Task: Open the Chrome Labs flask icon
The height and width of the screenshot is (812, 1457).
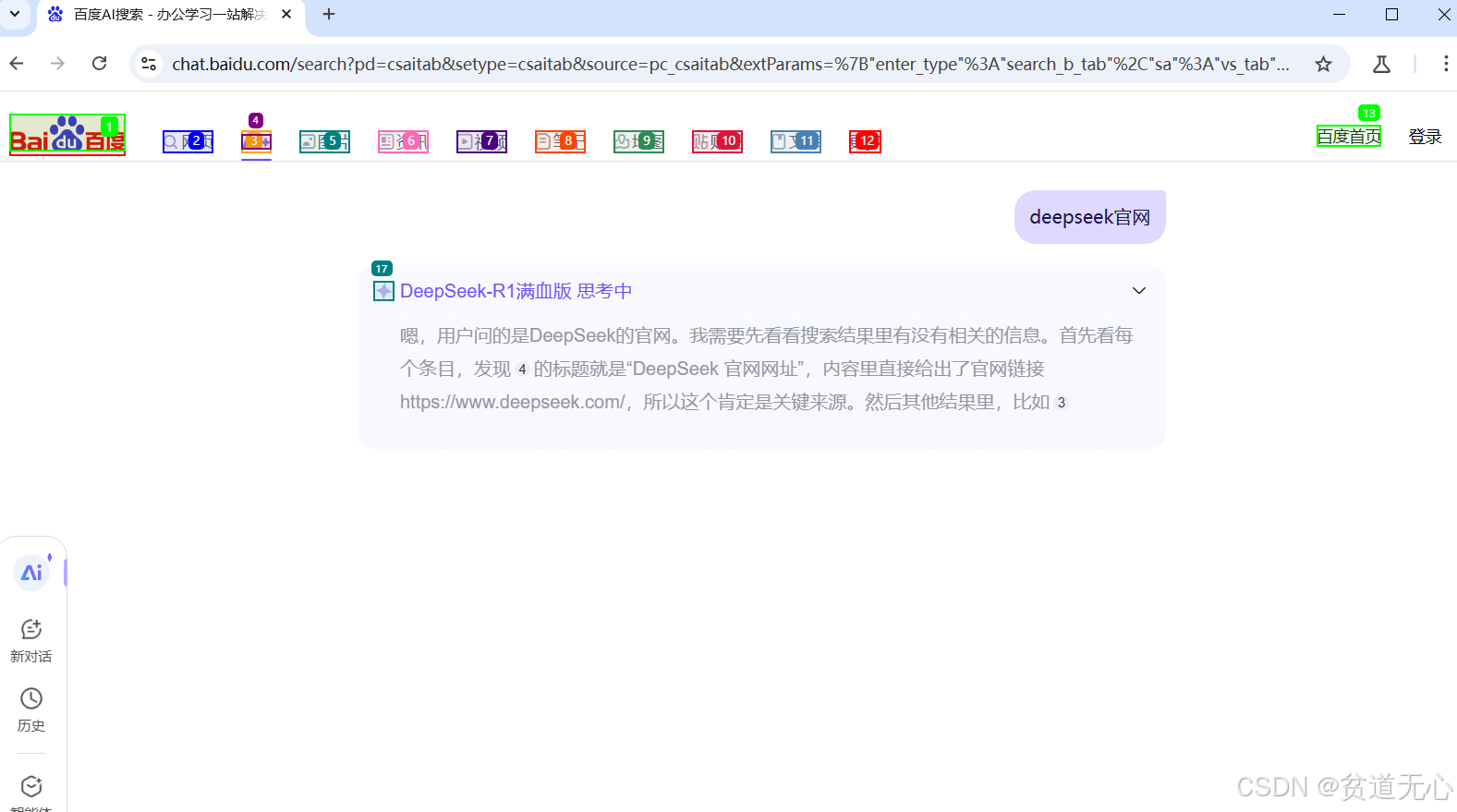Action: (x=1381, y=64)
